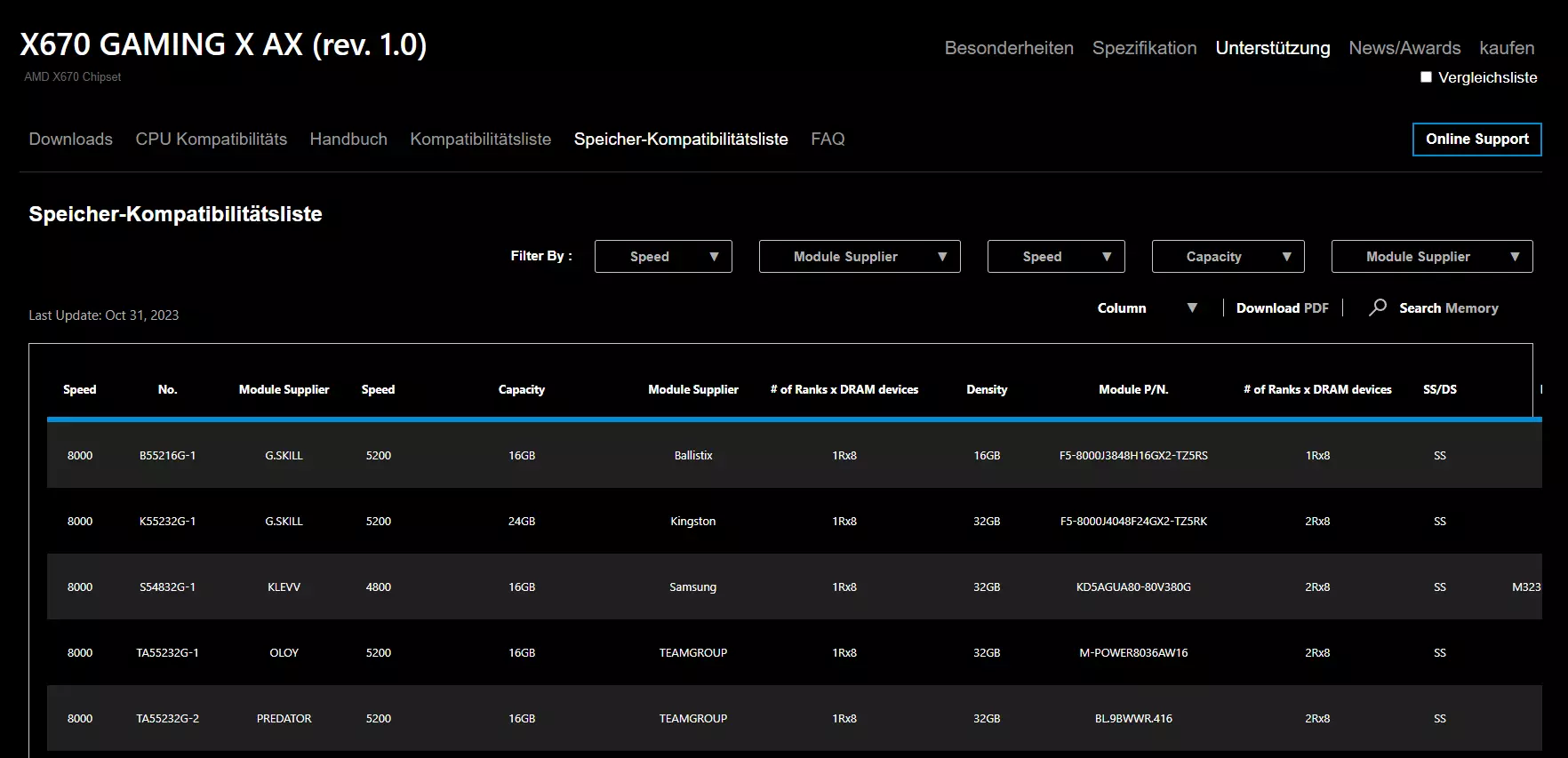Click the Density column header
Image resolution: width=1568 pixels, height=758 pixels.
point(987,389)
